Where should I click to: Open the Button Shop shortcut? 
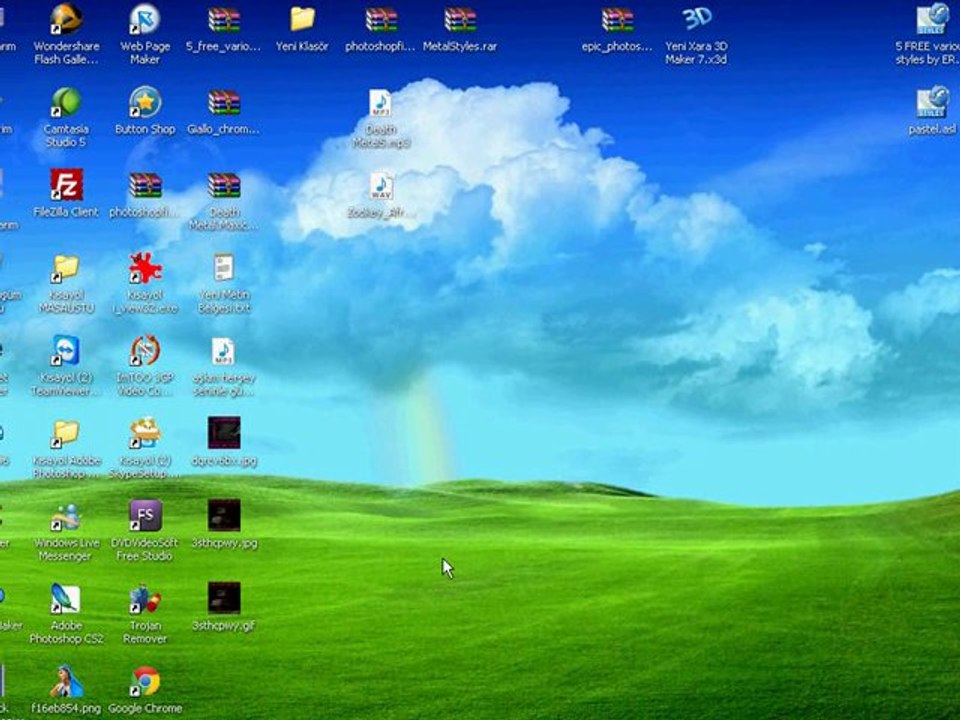pos(145,102)
